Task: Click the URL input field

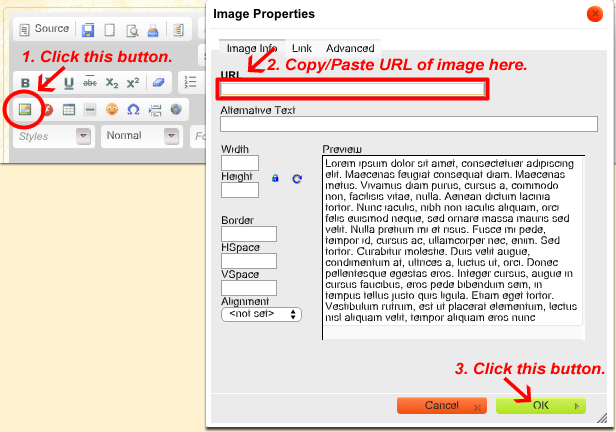Action: (353, 89)
